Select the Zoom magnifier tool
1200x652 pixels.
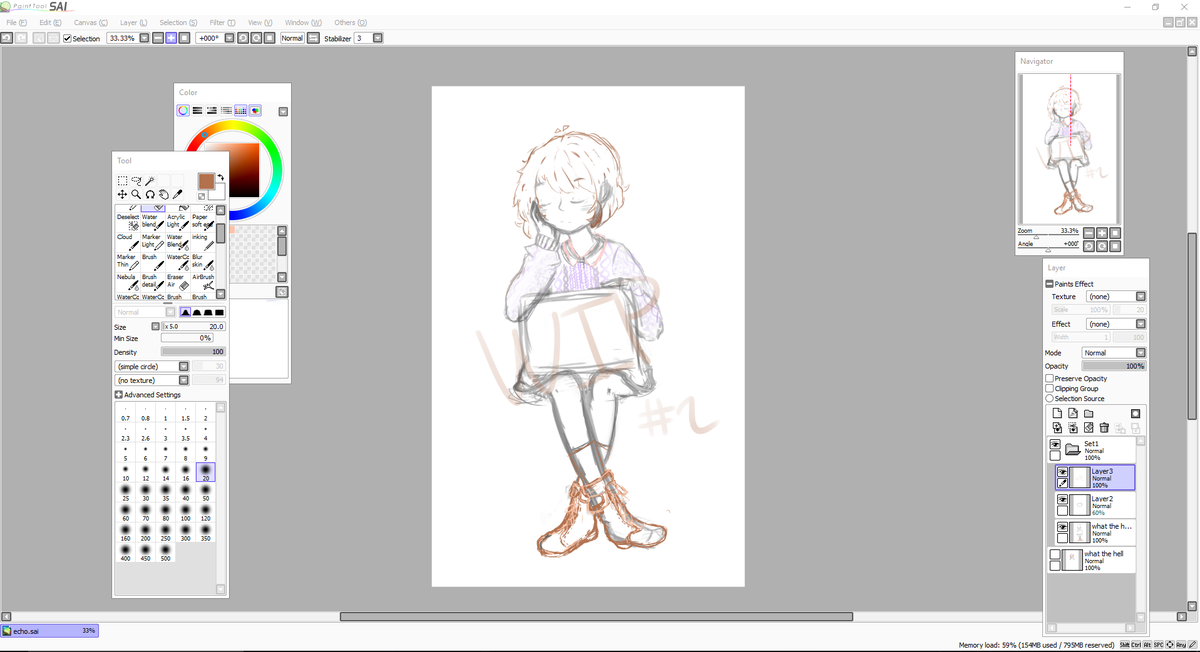point(136,194)
